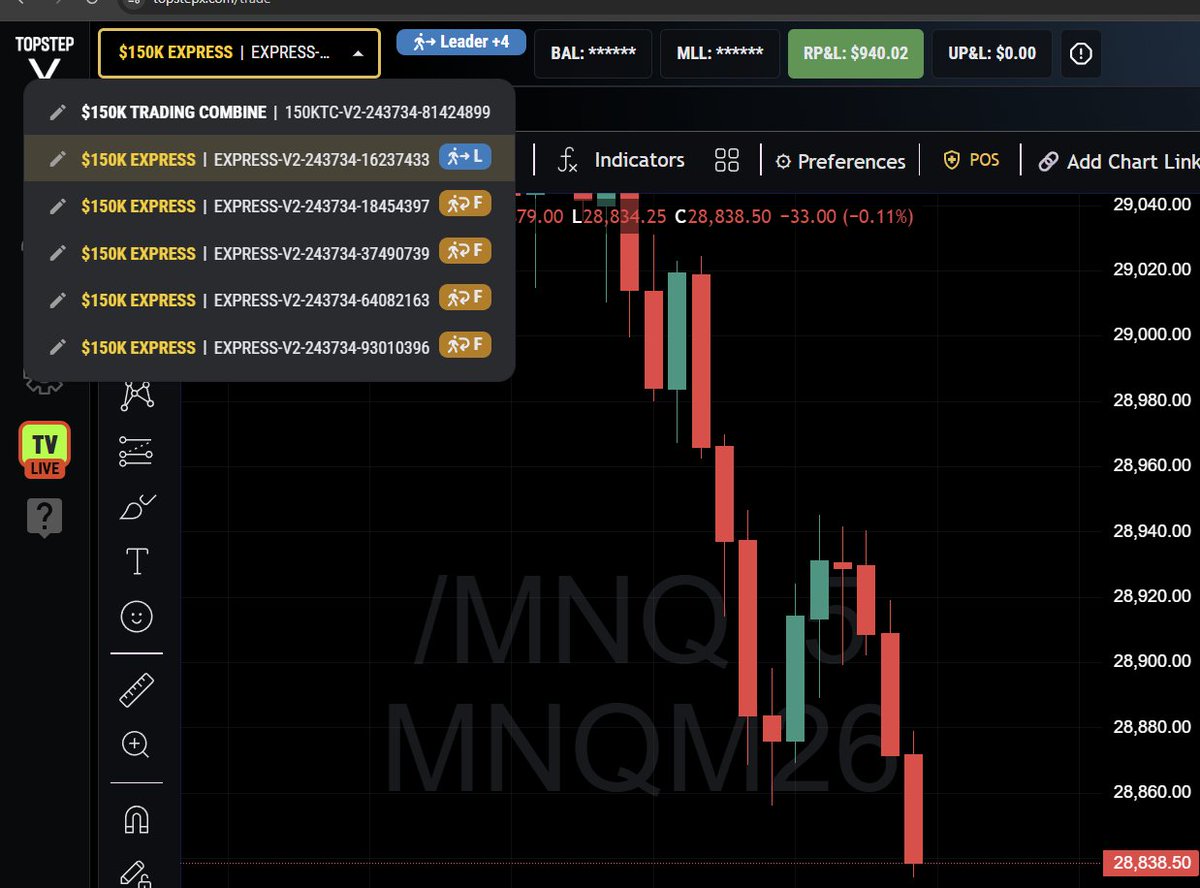This screenshot has height=888, width=1200.
Task: Click the alert exclamation circle icon
Action: click(x=1081, y=54)
